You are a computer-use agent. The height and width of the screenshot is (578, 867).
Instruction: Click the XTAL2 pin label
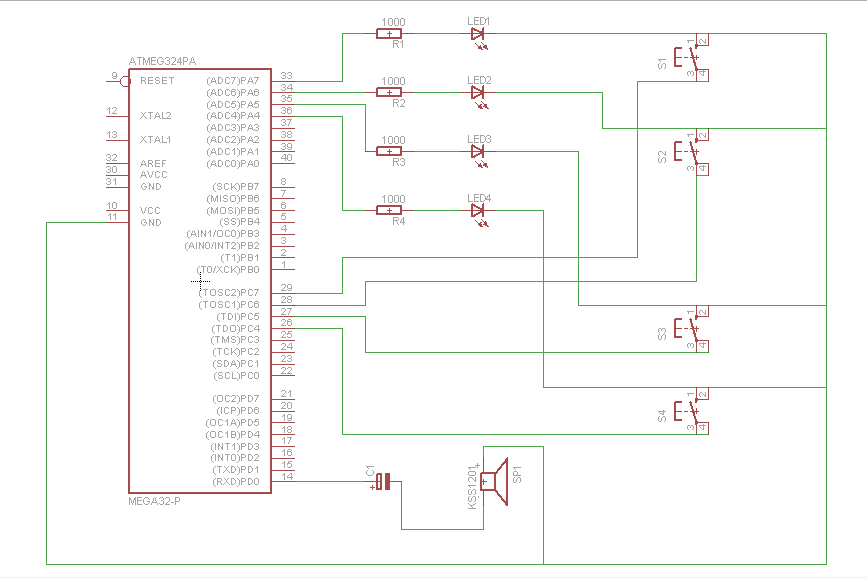coord(155,116)
